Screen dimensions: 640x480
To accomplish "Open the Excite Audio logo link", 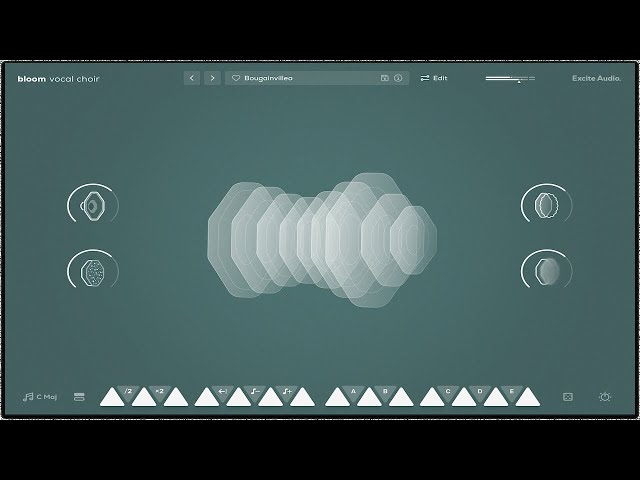I will pos(596,78).
